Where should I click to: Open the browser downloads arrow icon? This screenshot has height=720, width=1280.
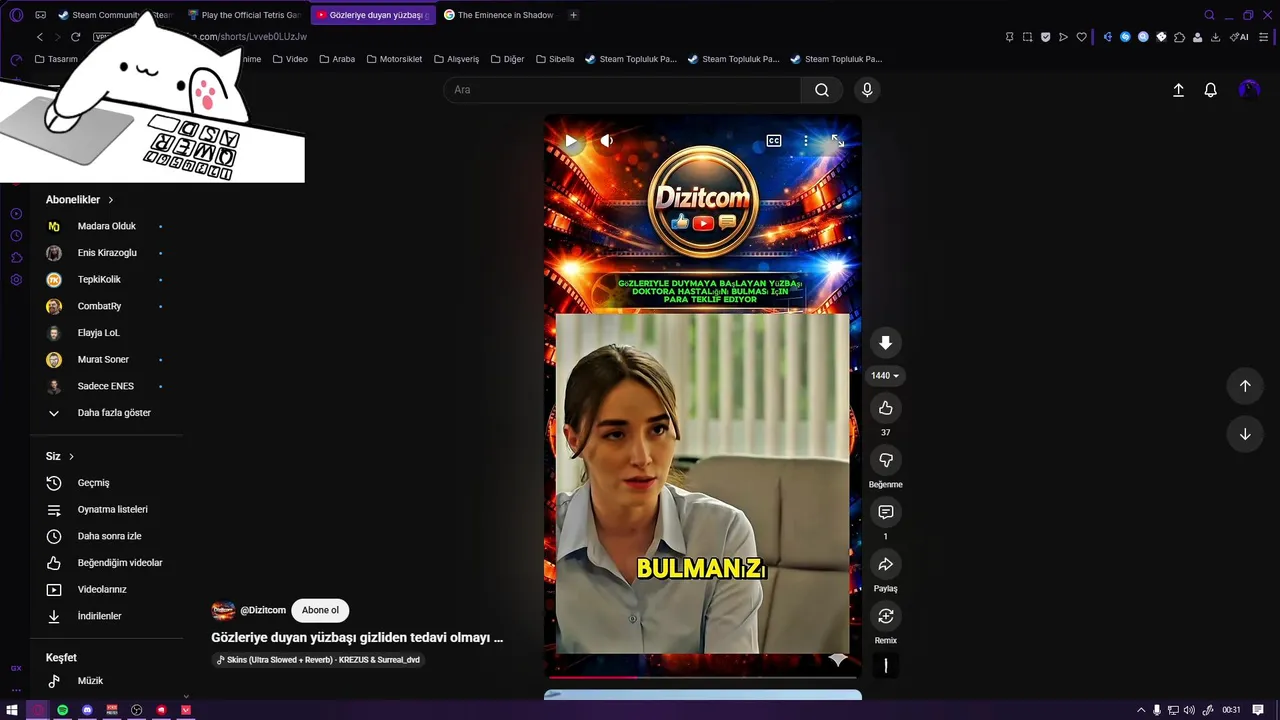coord(1215,37)
